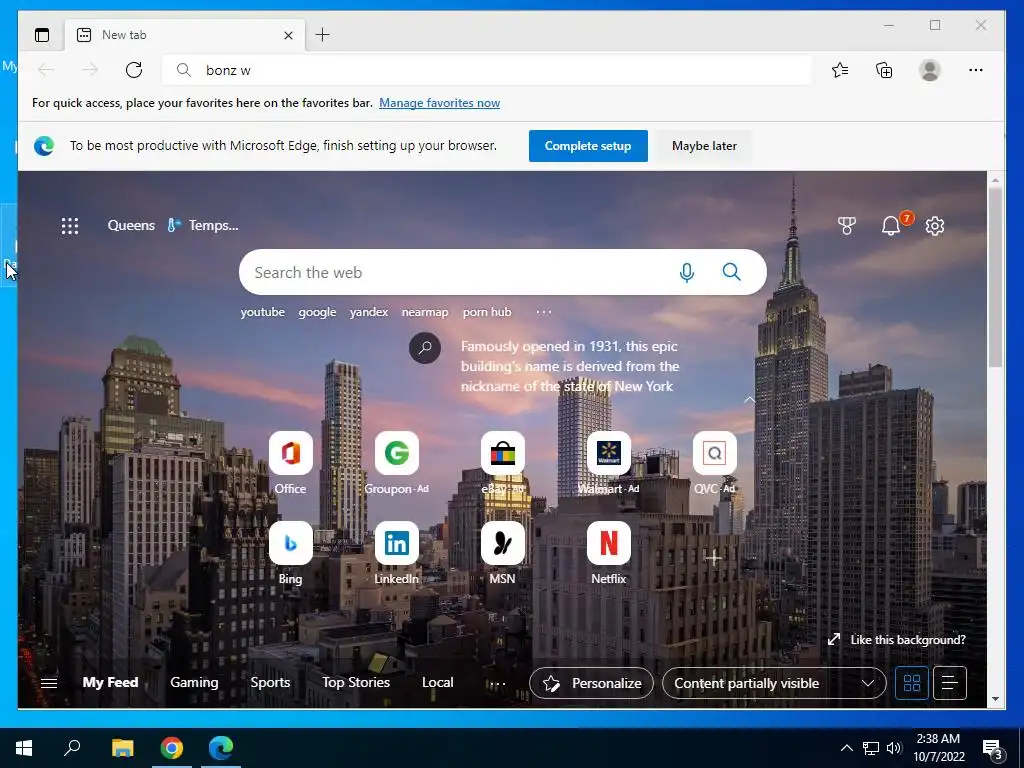Click the Complete setup button

pos(588,146)
